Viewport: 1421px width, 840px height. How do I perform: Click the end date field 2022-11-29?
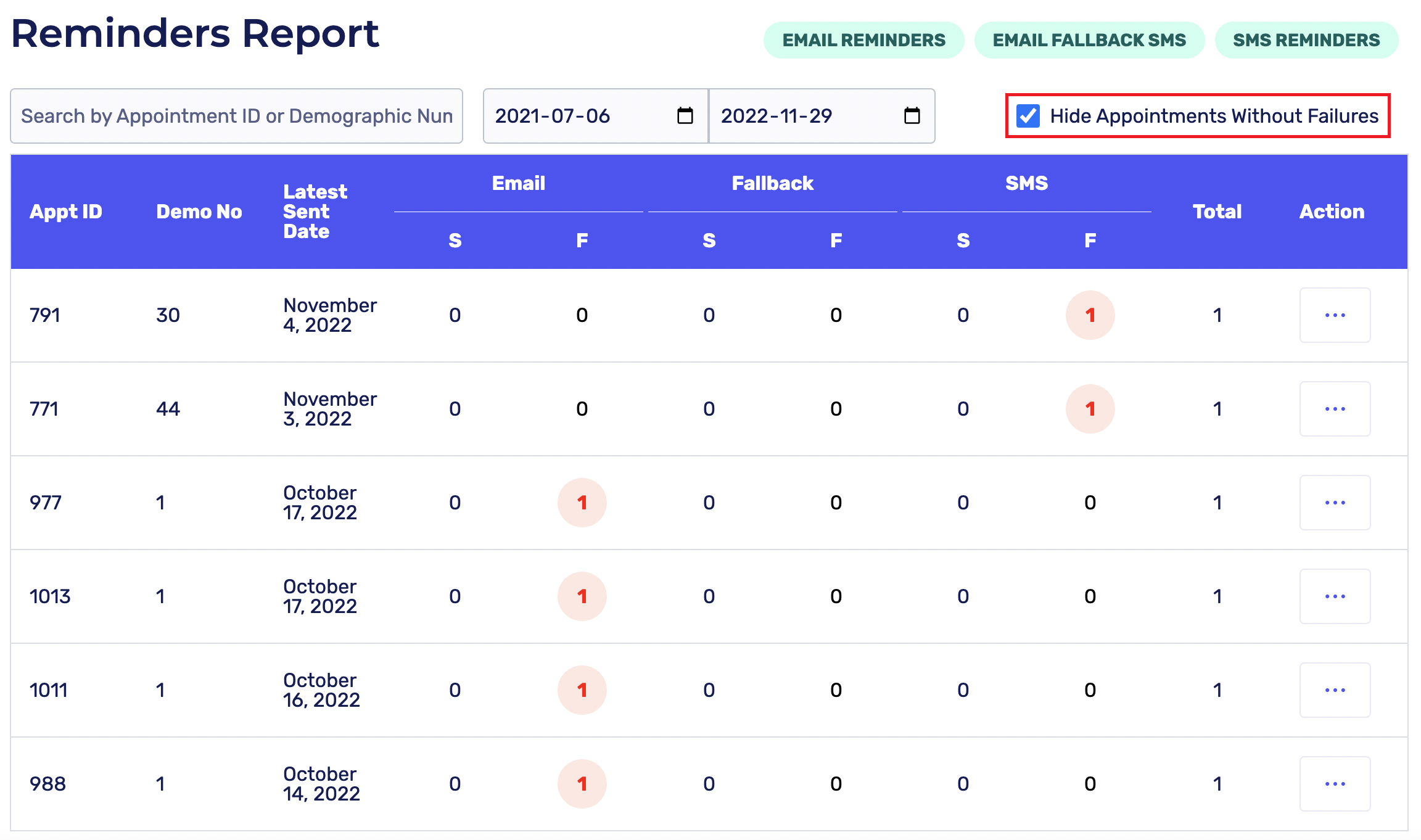click(x=777, y=116)
